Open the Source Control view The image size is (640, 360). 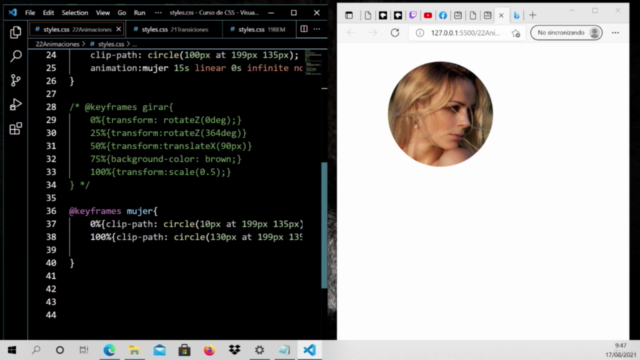16,80
